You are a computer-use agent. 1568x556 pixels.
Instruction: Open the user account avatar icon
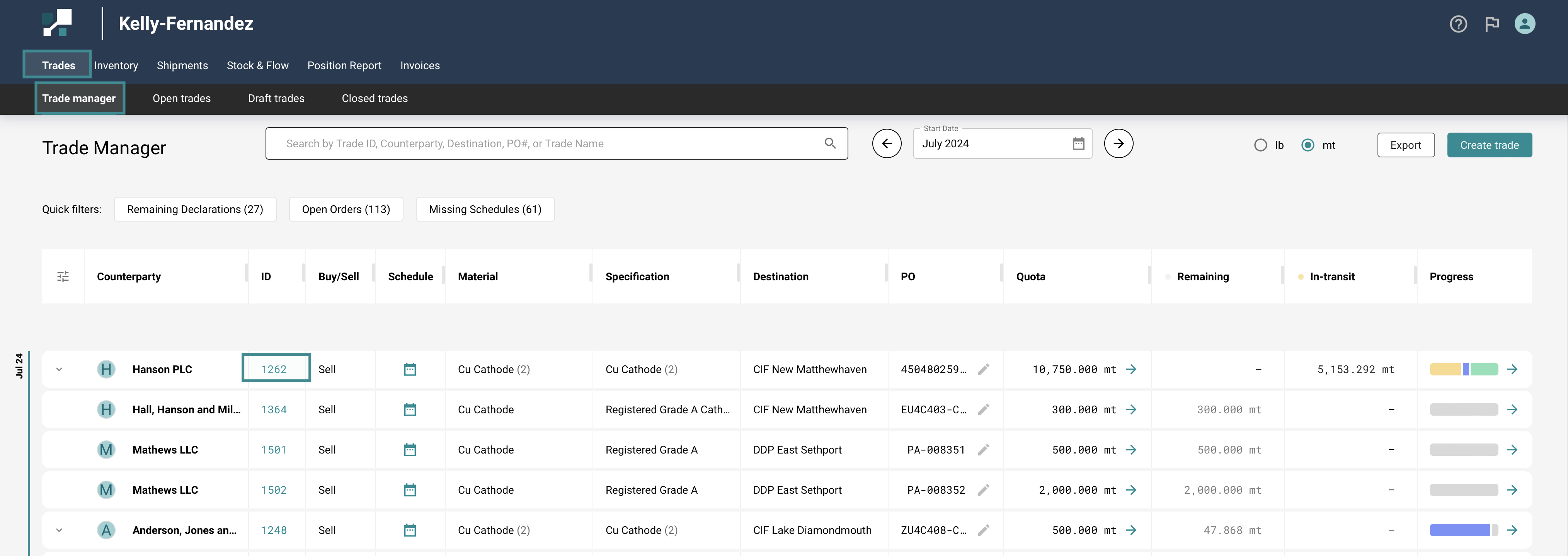pyautogui.click(x=1524, y=24)
